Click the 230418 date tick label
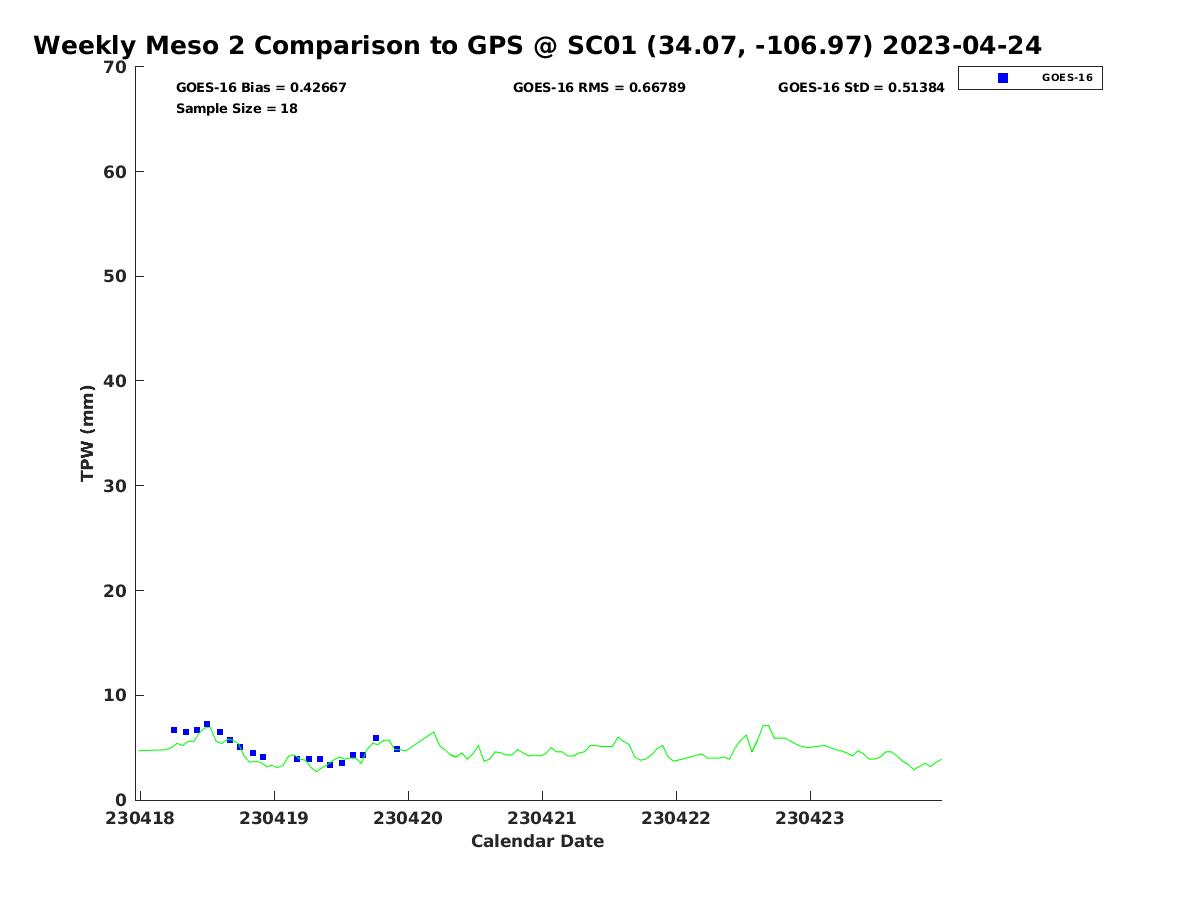 coord(141,818)
